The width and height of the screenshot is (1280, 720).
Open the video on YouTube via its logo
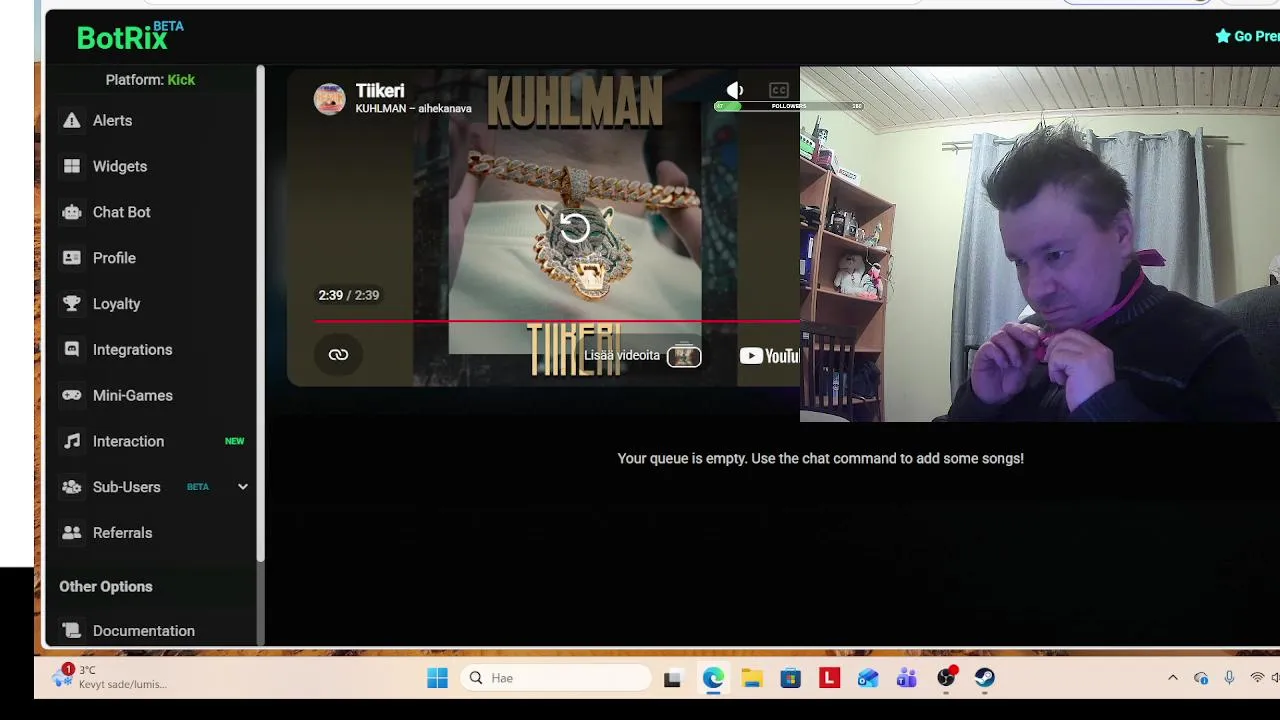coord(769,356)
